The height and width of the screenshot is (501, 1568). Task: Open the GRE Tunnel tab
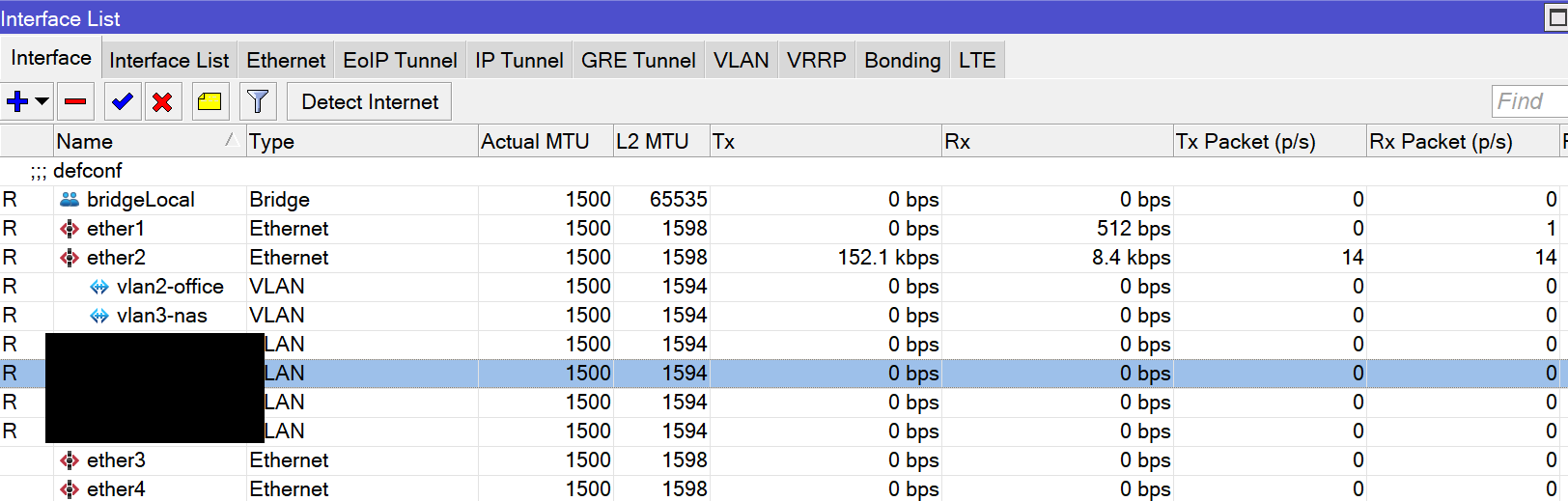(x=638, y=60)
